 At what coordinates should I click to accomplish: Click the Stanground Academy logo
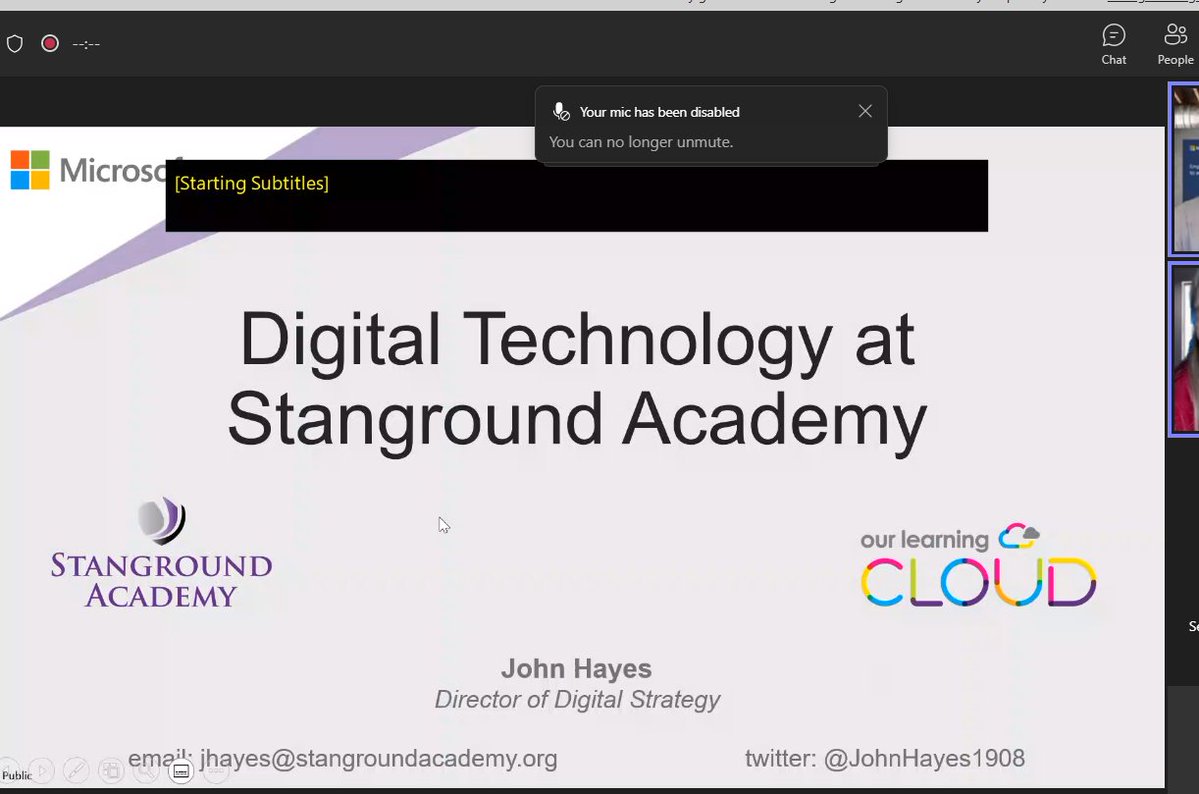point(161,553)
